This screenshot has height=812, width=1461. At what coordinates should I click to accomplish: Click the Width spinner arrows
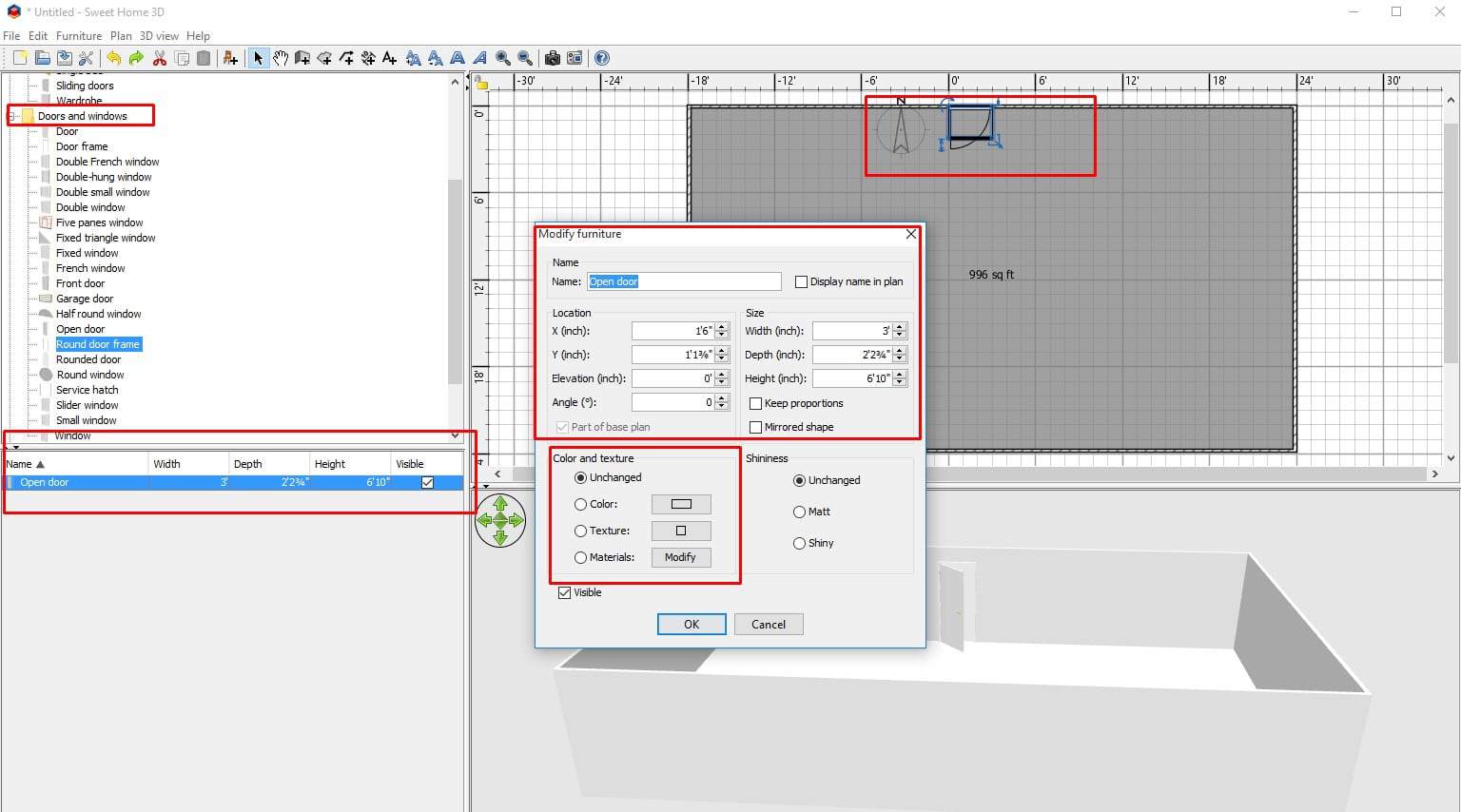point(900,331)
